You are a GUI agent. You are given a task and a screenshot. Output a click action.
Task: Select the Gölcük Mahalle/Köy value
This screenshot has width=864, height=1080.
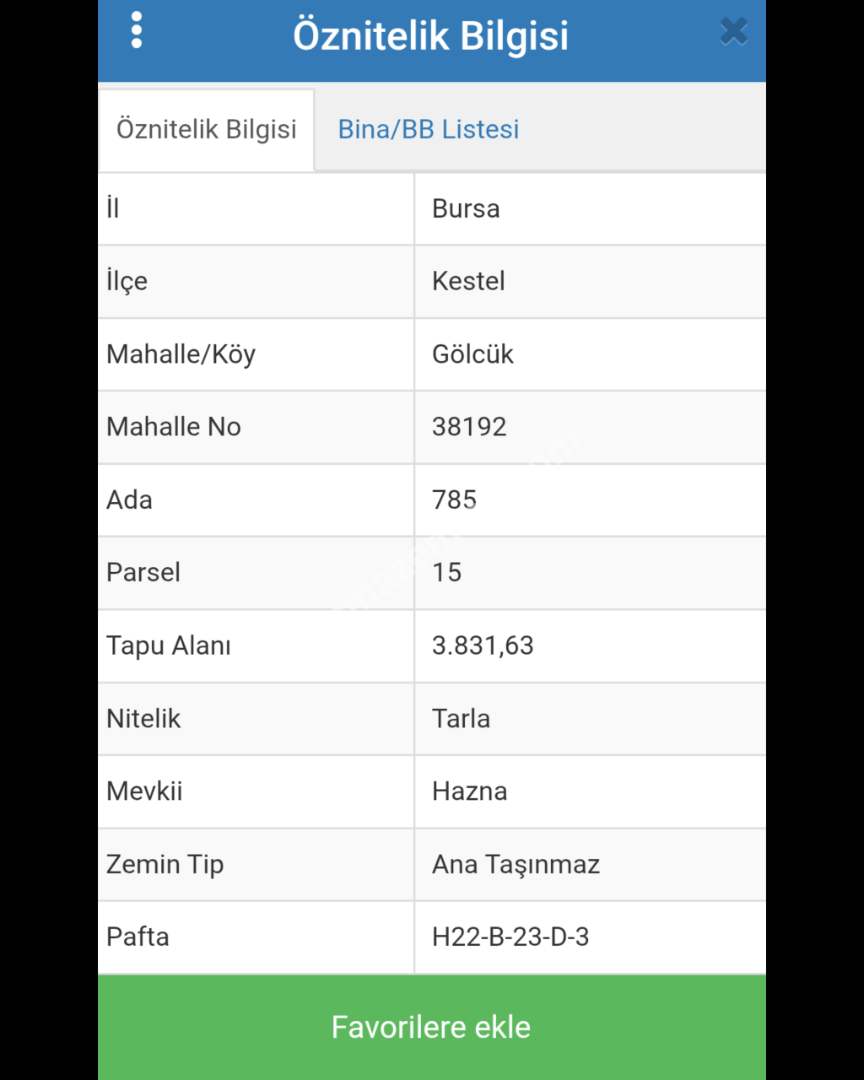click(x=472, y=354)
